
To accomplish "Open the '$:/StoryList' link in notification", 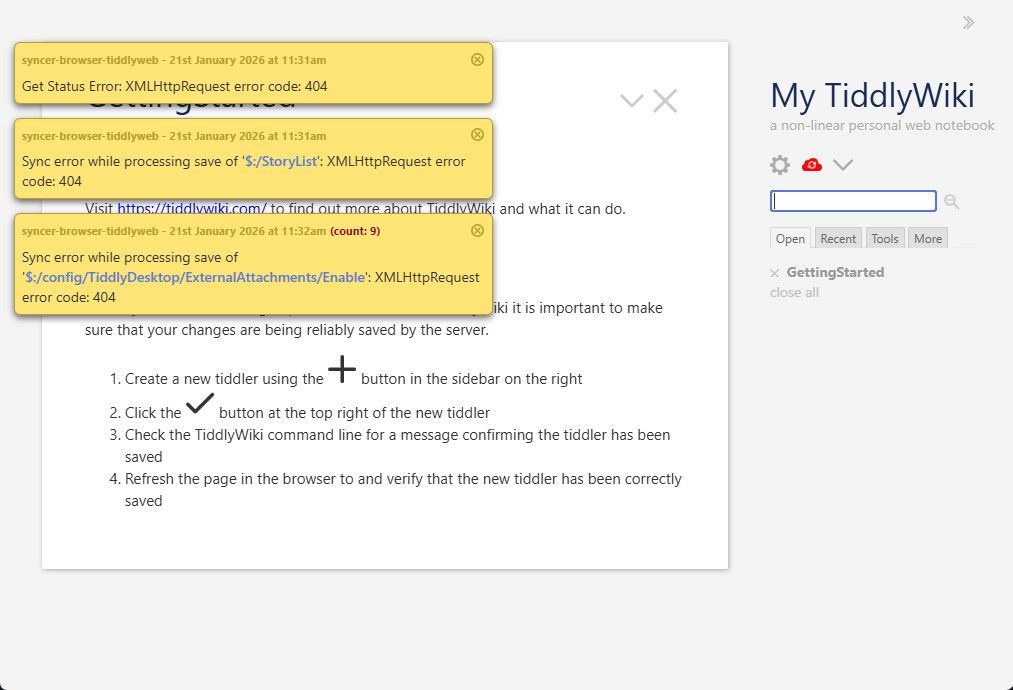I will (x=282, y=161).
